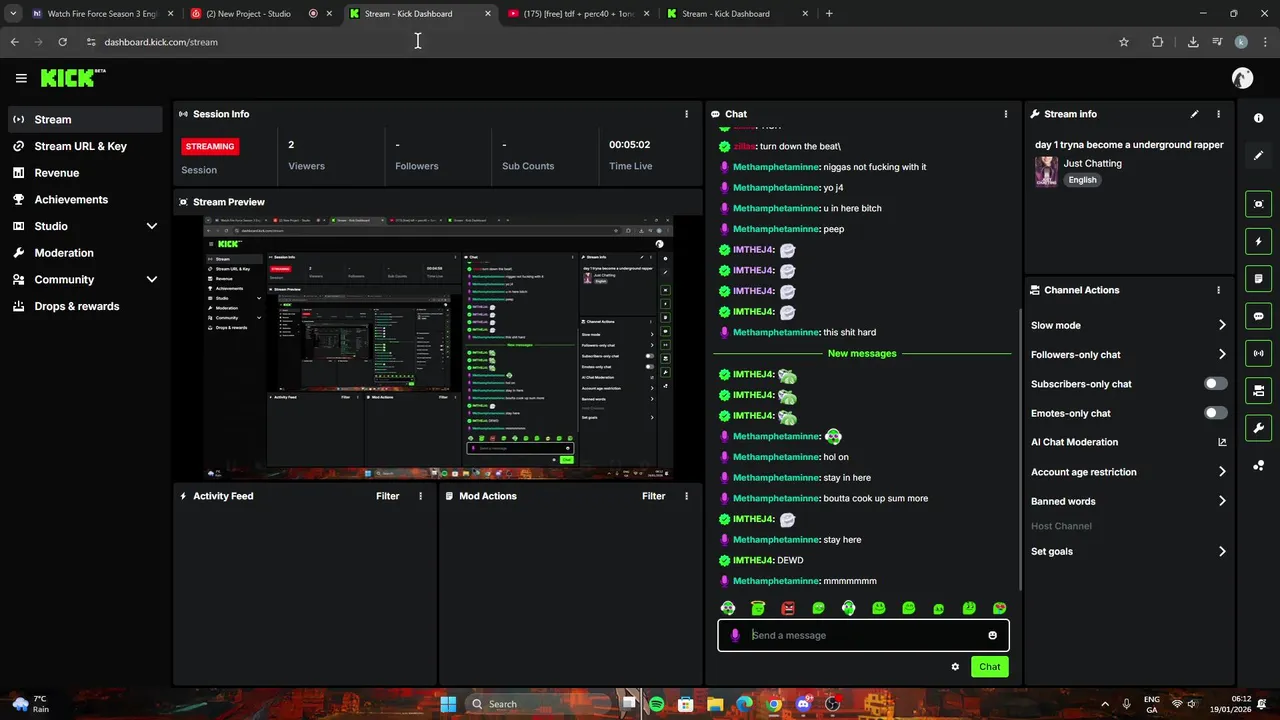Click the Send a message field
This screenshot has width=1280, height=720.
[863, 635]
